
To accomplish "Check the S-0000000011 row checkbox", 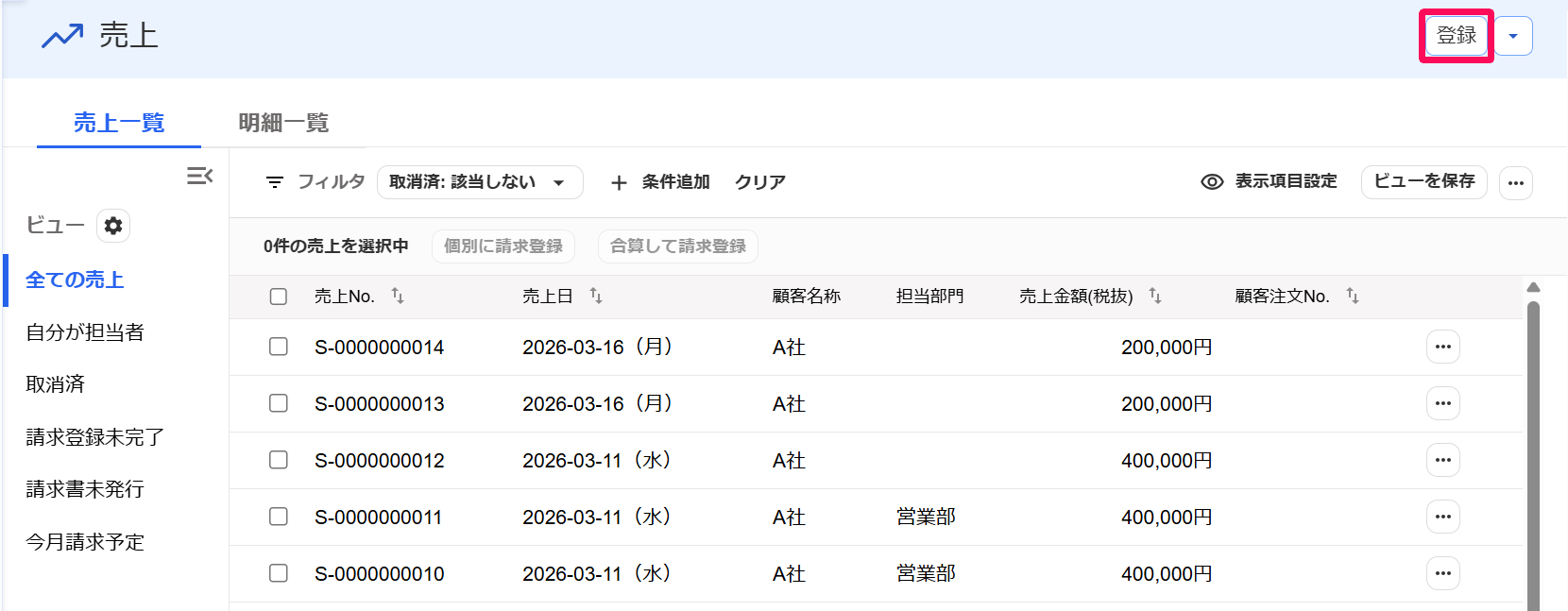I will (x=279, y=517).
